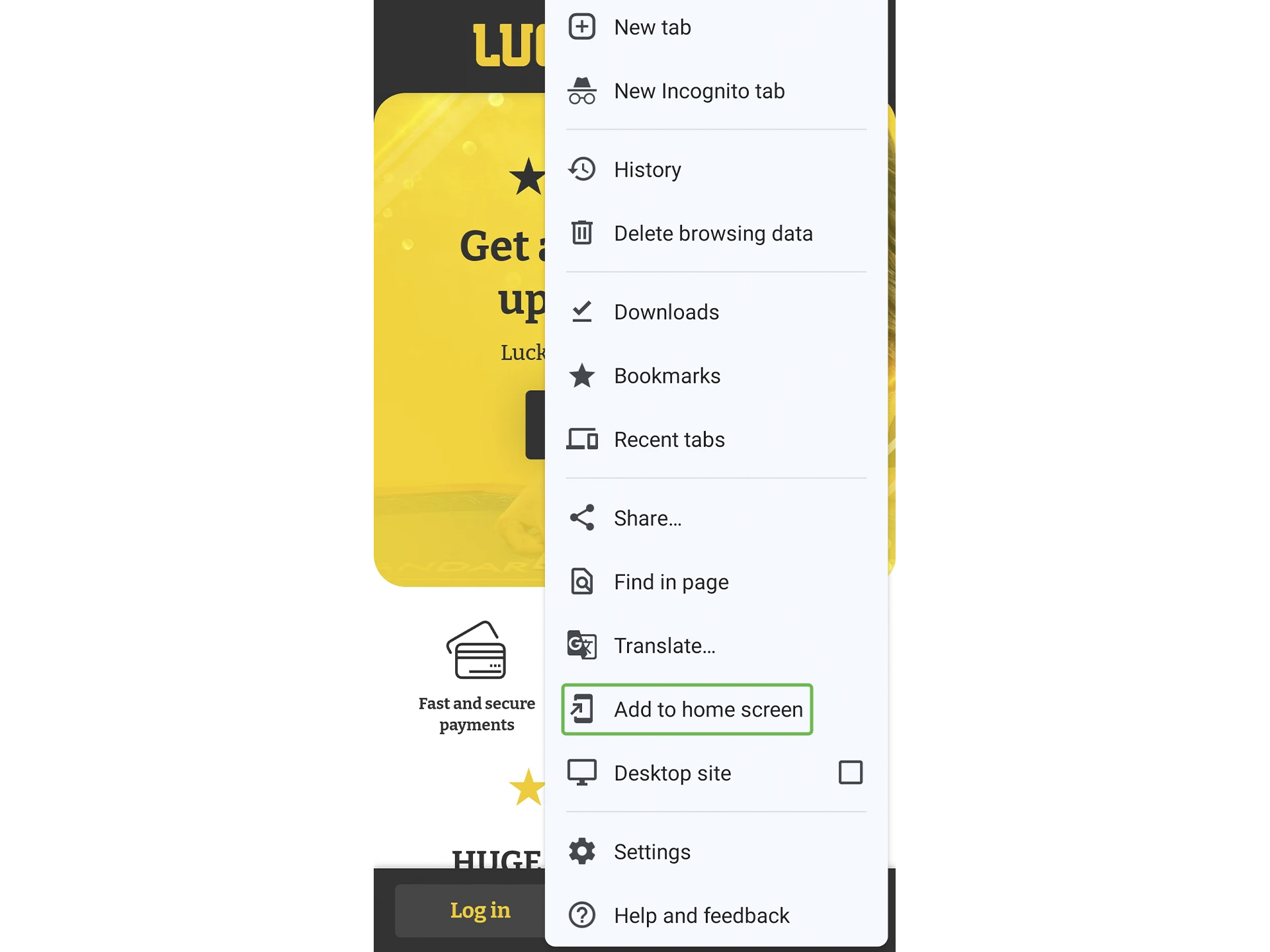Select the Delete browsing data trash icon

(582, 233)
